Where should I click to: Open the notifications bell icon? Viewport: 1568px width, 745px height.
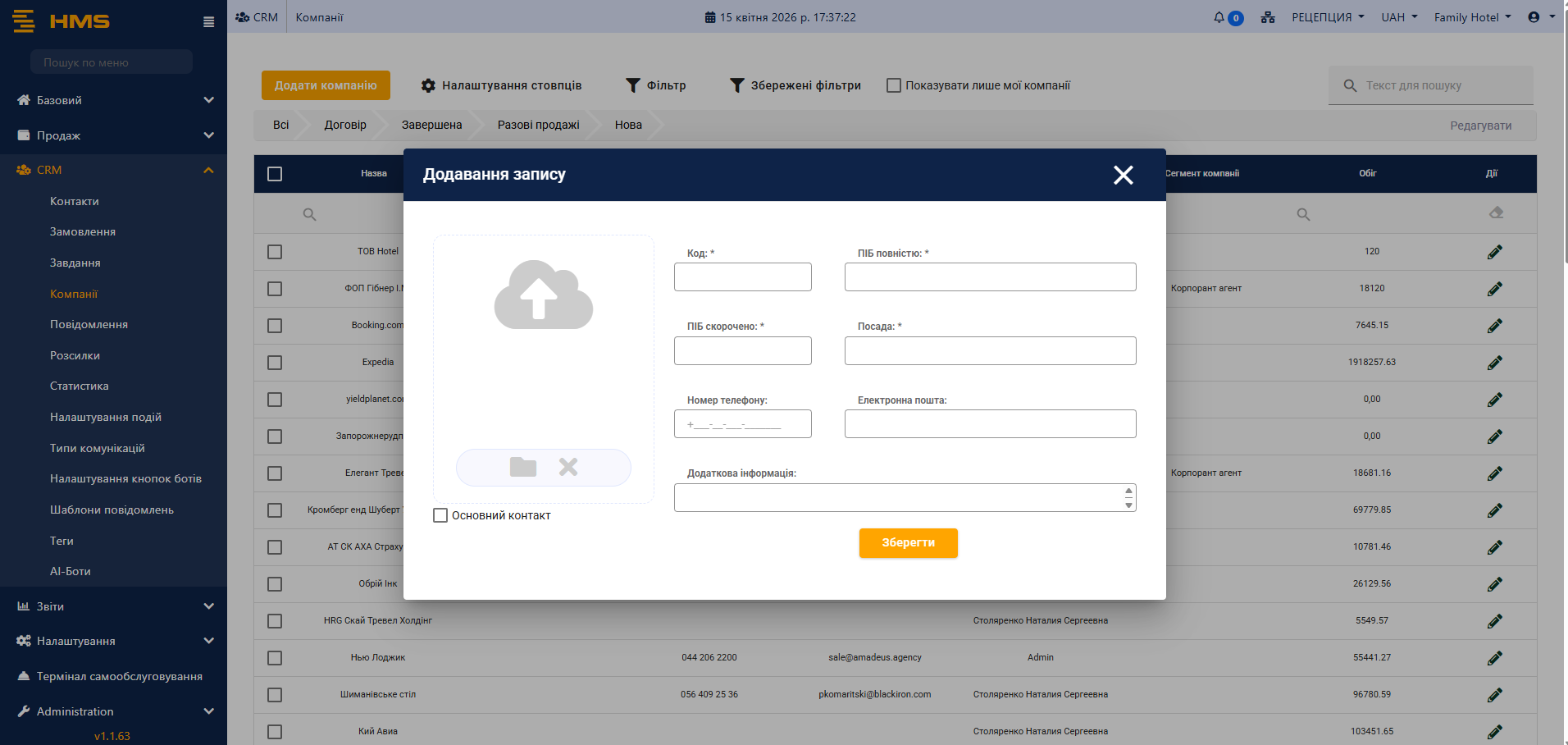[x=1219, y=17]
